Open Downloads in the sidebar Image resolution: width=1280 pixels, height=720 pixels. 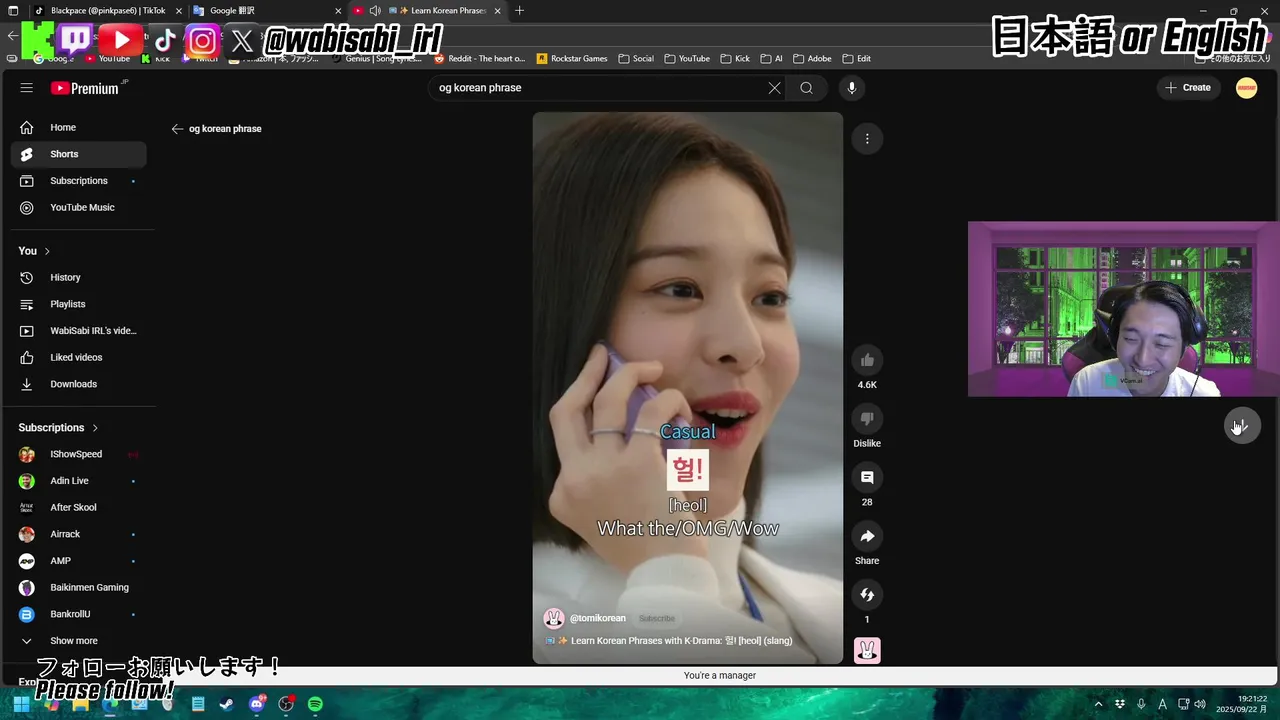[x=78, y=384]
